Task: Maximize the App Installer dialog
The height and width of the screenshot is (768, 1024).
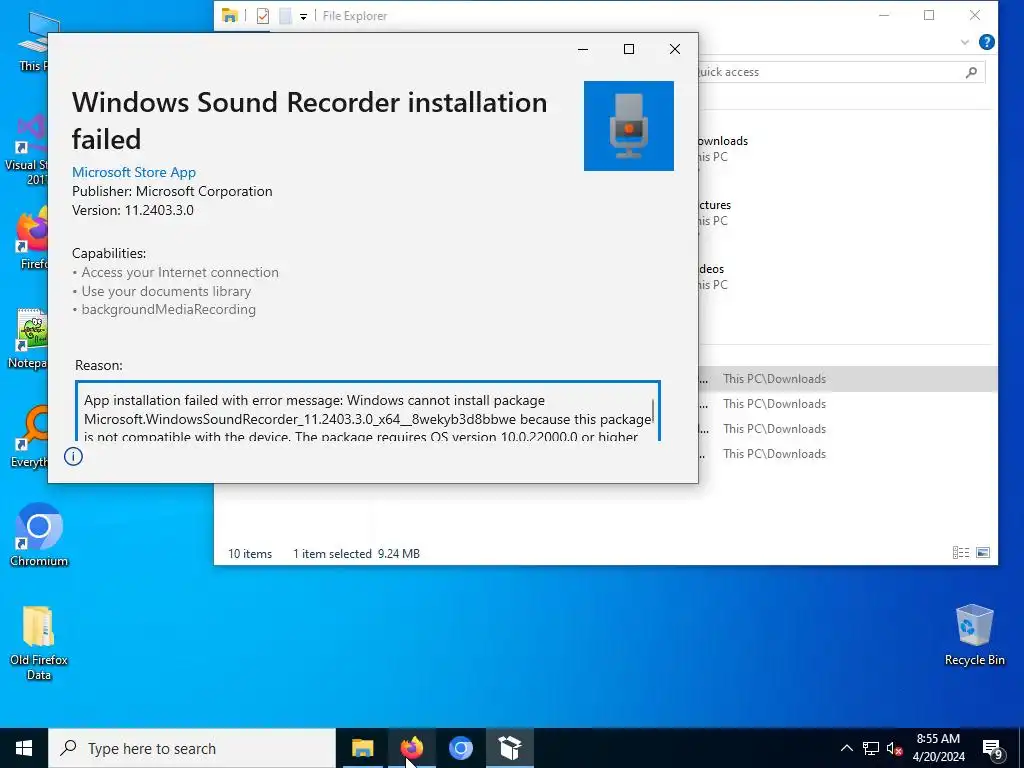Action: tap(629, 50)
